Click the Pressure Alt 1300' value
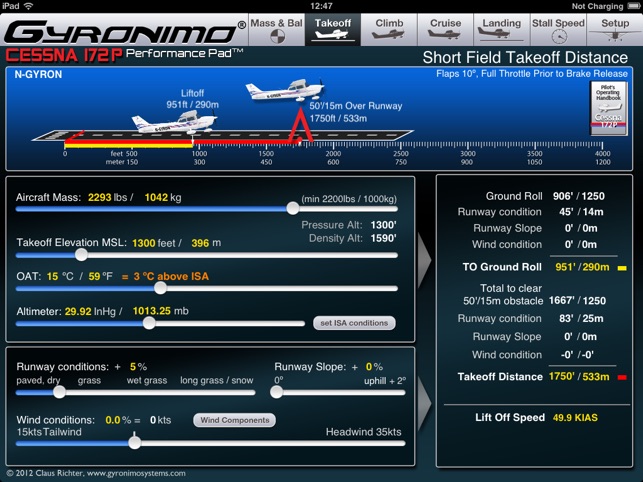The height and width of the screenshot is (482, 643). click(x=383, y=225)
